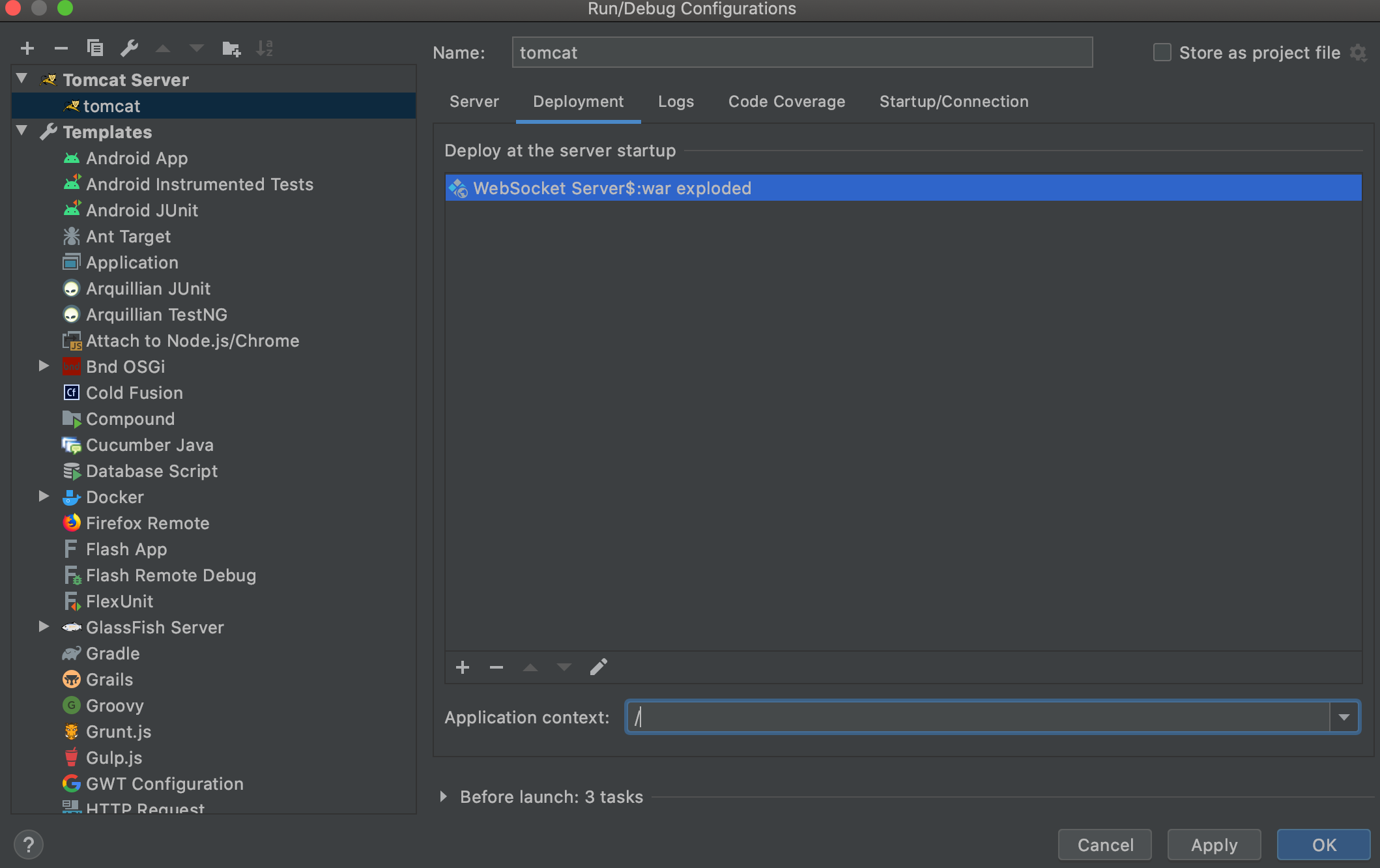Expand the Docker templates node

point(44,497)
